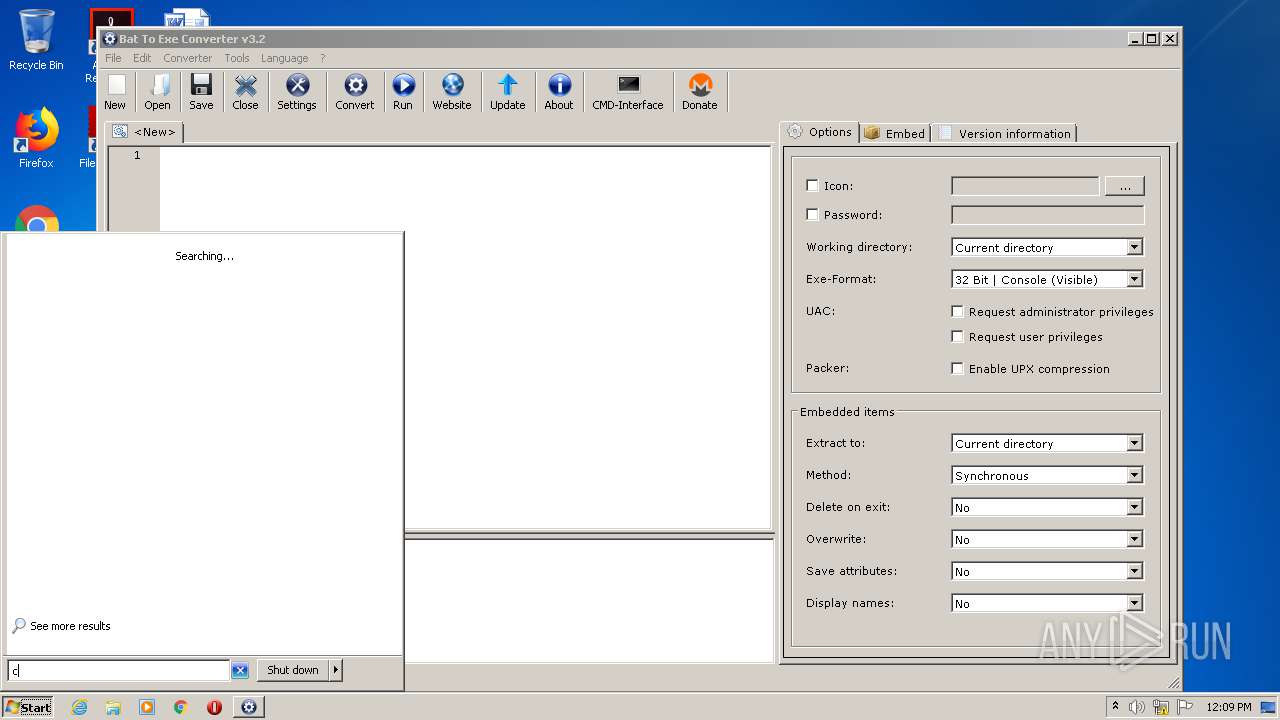Open Display names dropdown
1280x720 pixels.
point(1134,604)
